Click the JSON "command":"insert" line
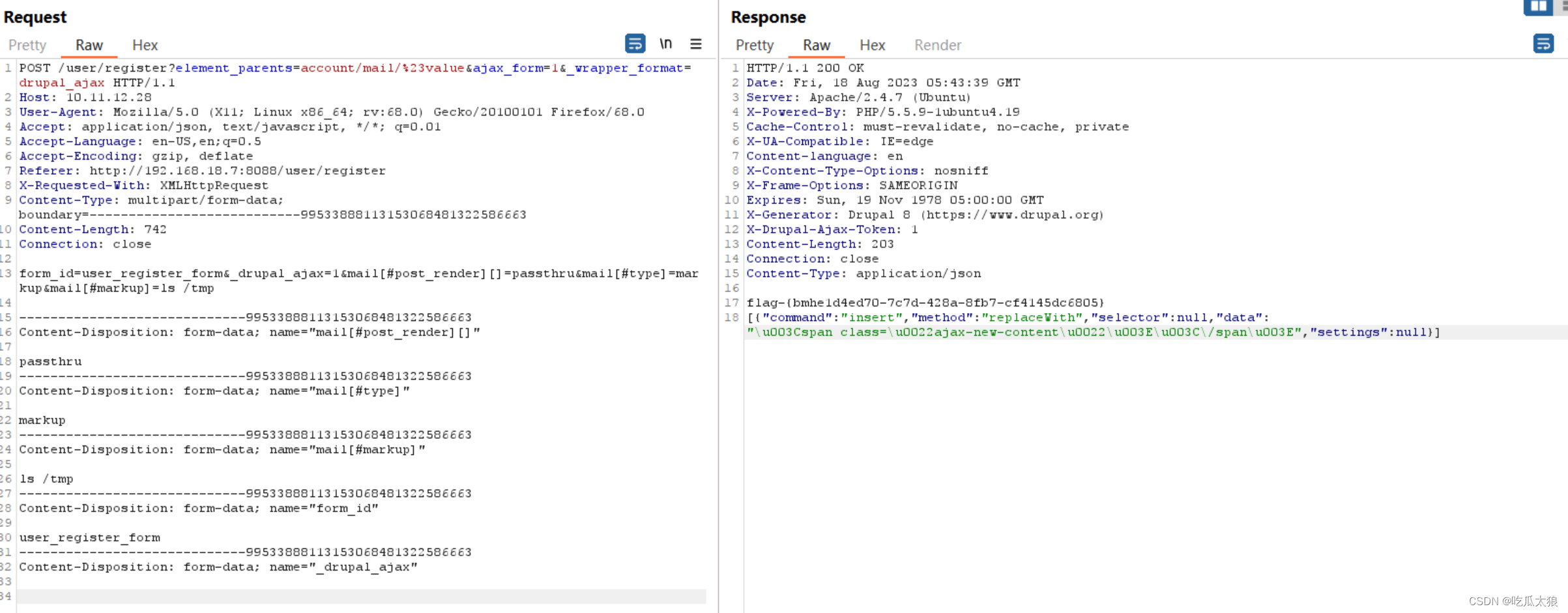 1008,318
